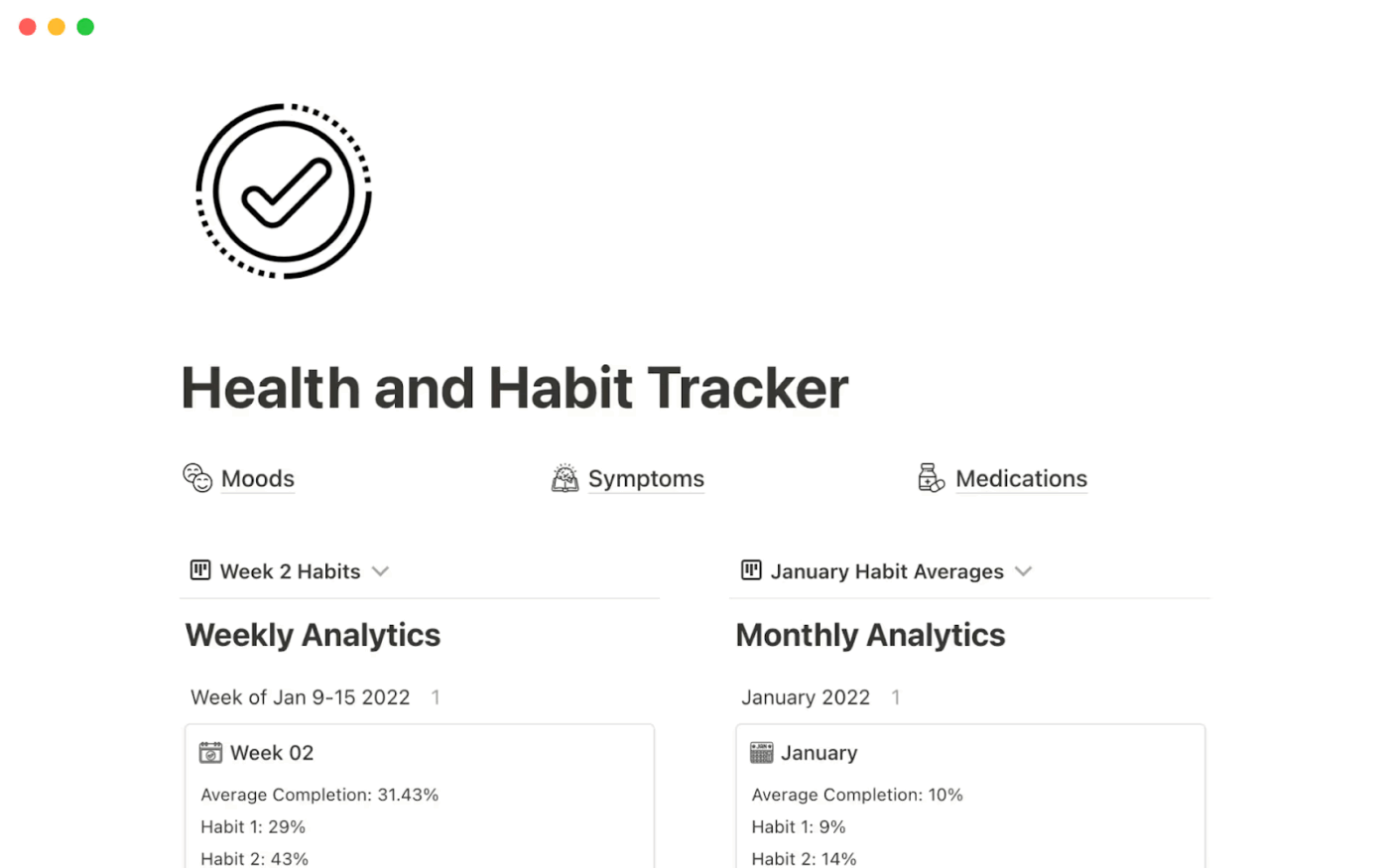This screenshot has width=1389, height=868.
Task: Expand the Week 2 Habits view dropdown
Action: point(381,571)
